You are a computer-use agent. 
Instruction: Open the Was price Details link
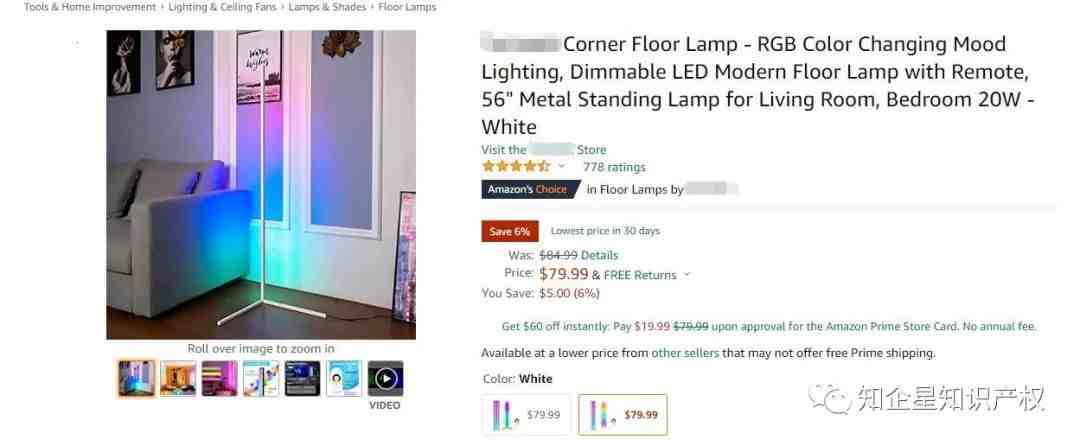tap(599, 255)
